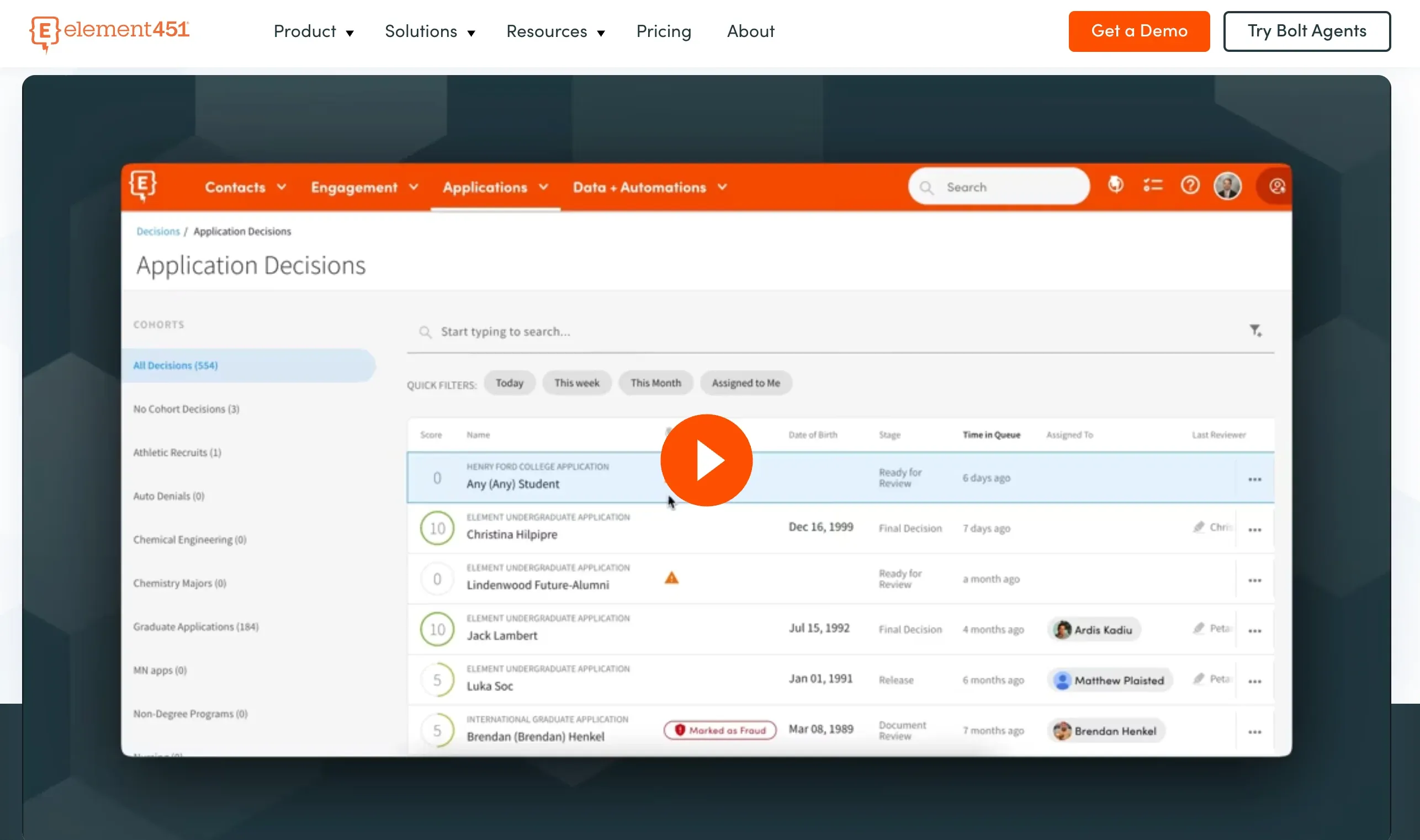Image resolution: width=1420 pixels, height=840 pixels.
Task: Click the Try Bolt Agents button
Action: click(1306, 31)
